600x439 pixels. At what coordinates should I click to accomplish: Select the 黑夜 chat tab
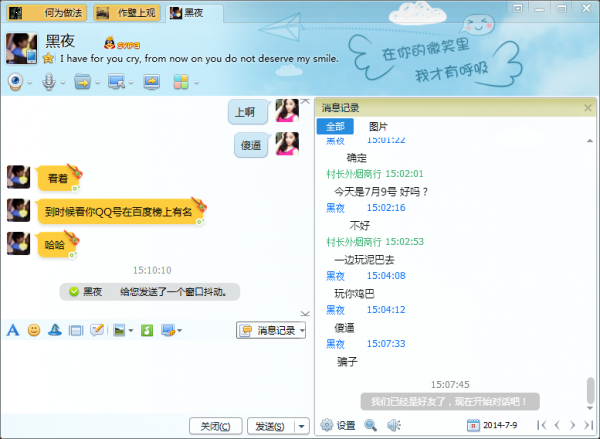[195, 13]
